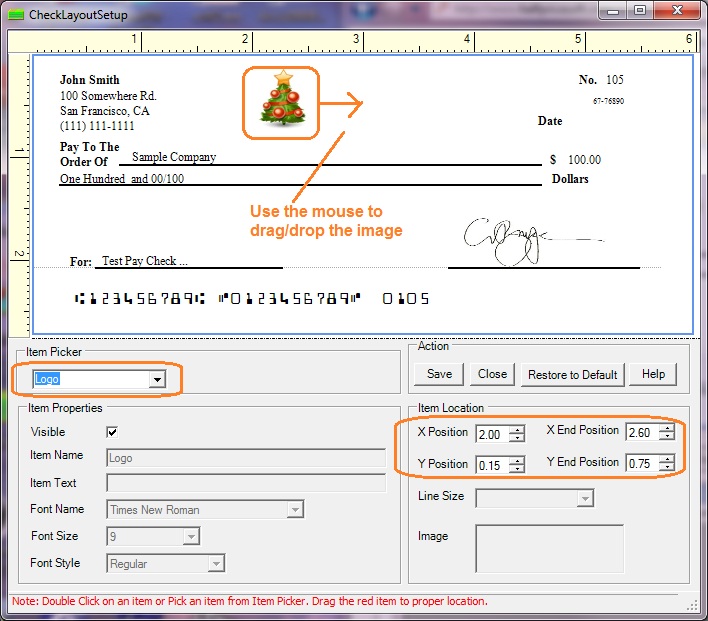Click the Close action button
Viewport: 708px width, 621px height.
click(492, 374)
